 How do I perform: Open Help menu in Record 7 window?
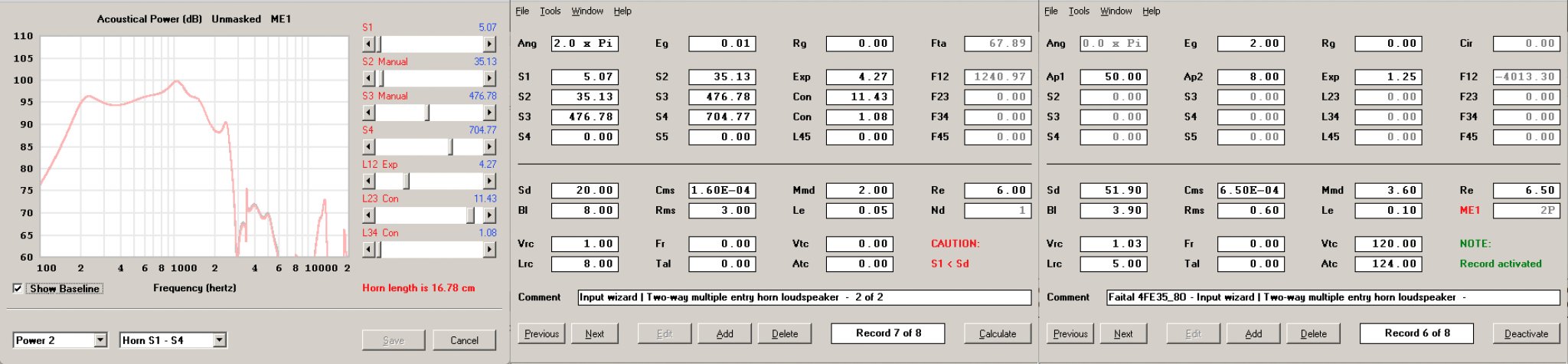coord(622,11)
